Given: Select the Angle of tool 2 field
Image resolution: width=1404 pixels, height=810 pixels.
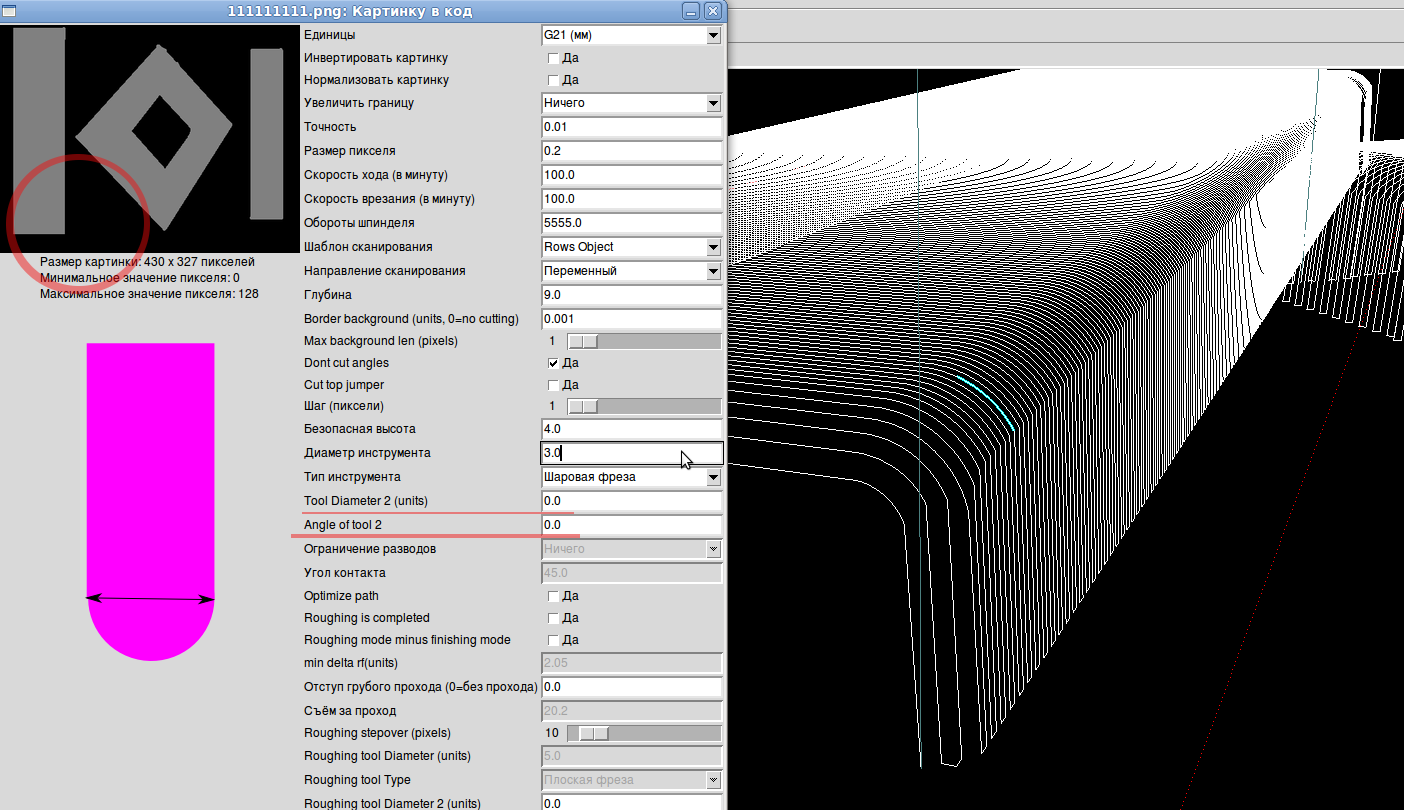Looking at the screenshot, I should pos(631,525).
